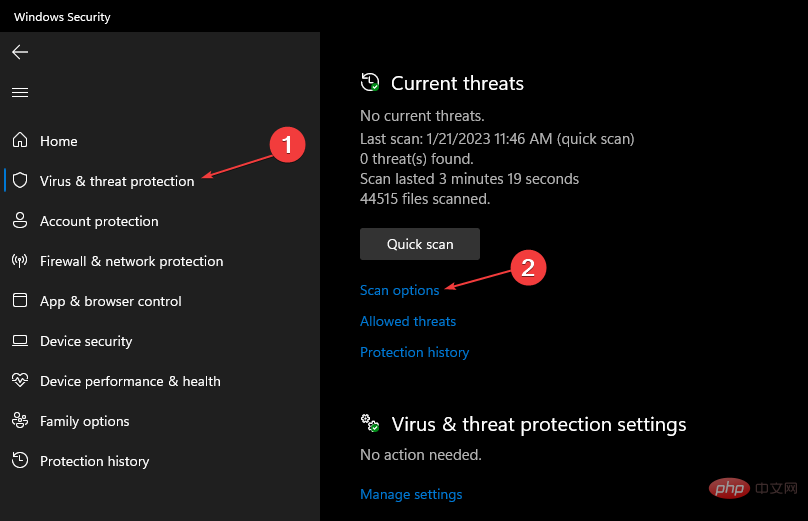The width and height of the screenshot is (808, 521).
Task: Open Firewall & network protection page
Action: 131,261
